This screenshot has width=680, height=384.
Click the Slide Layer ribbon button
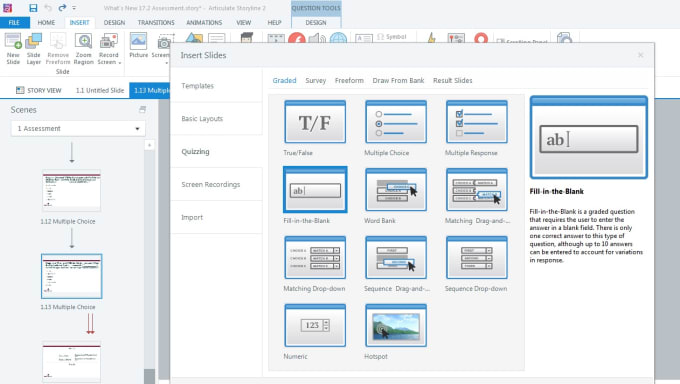[x=33, y=49]
